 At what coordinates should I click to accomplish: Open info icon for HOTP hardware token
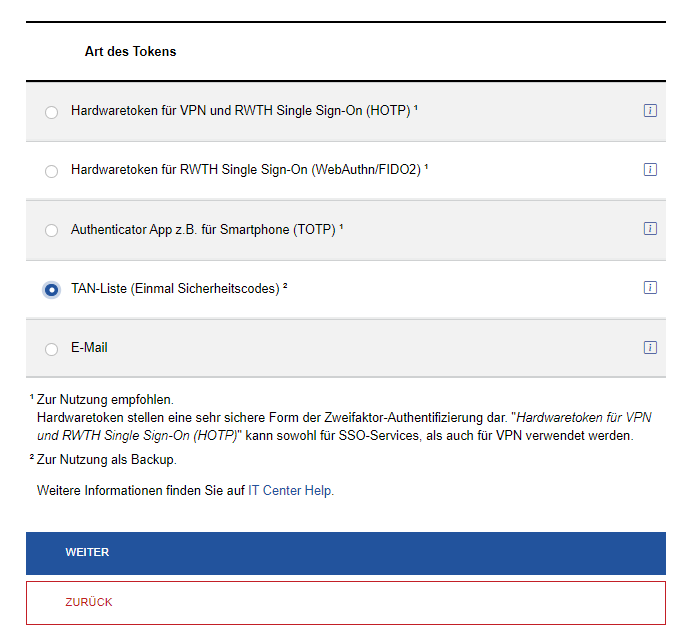coord(650,111)
